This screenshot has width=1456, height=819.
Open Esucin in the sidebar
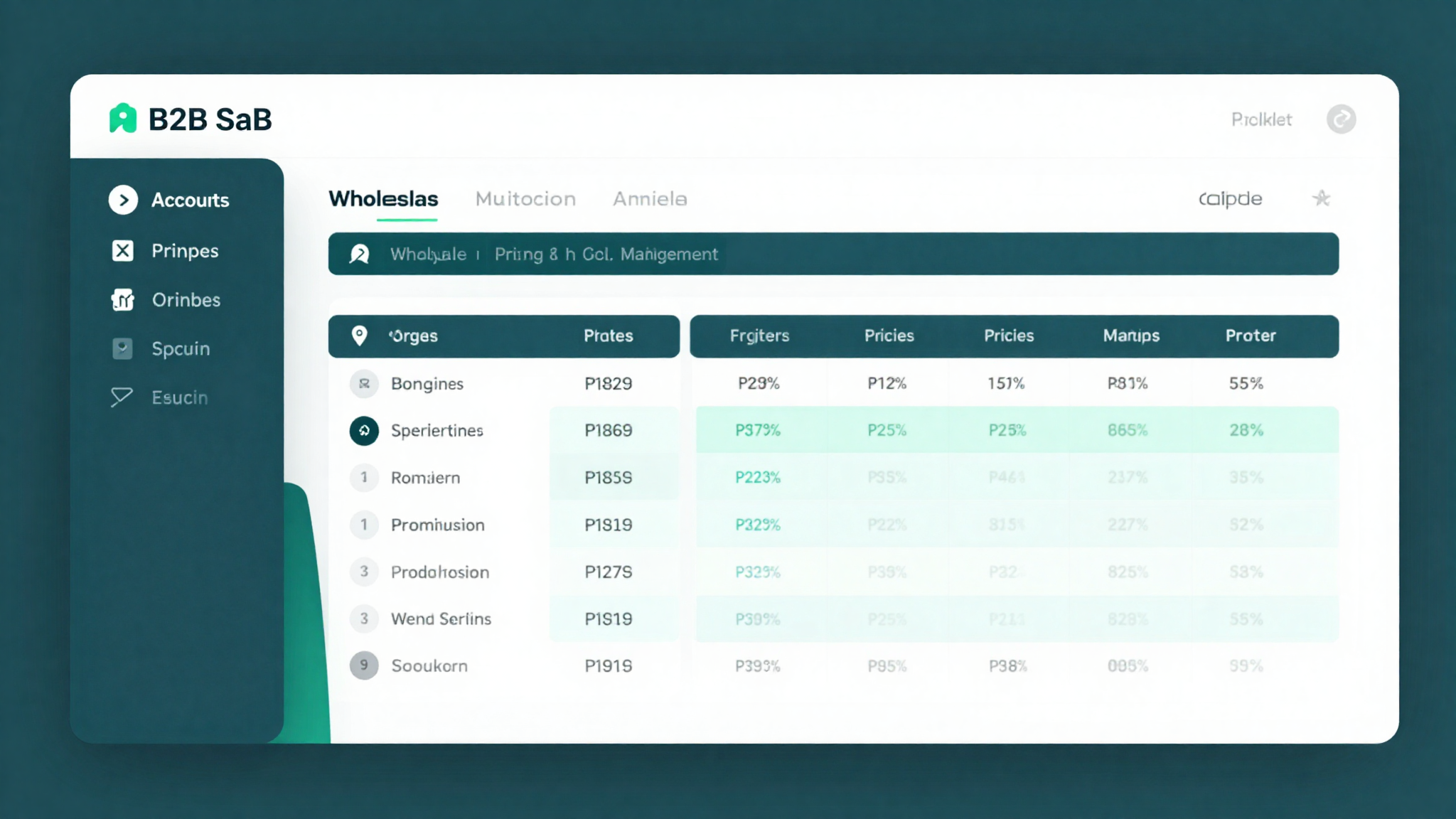point(180,397)
